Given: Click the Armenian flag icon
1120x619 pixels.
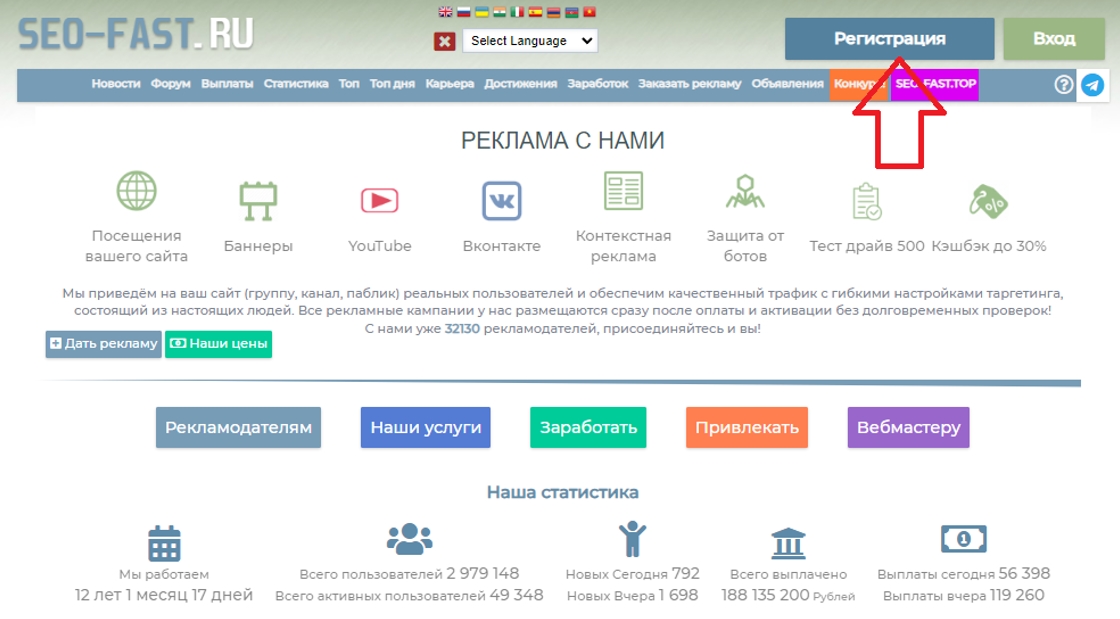Looking at the screenshot, I should [553, 12].
